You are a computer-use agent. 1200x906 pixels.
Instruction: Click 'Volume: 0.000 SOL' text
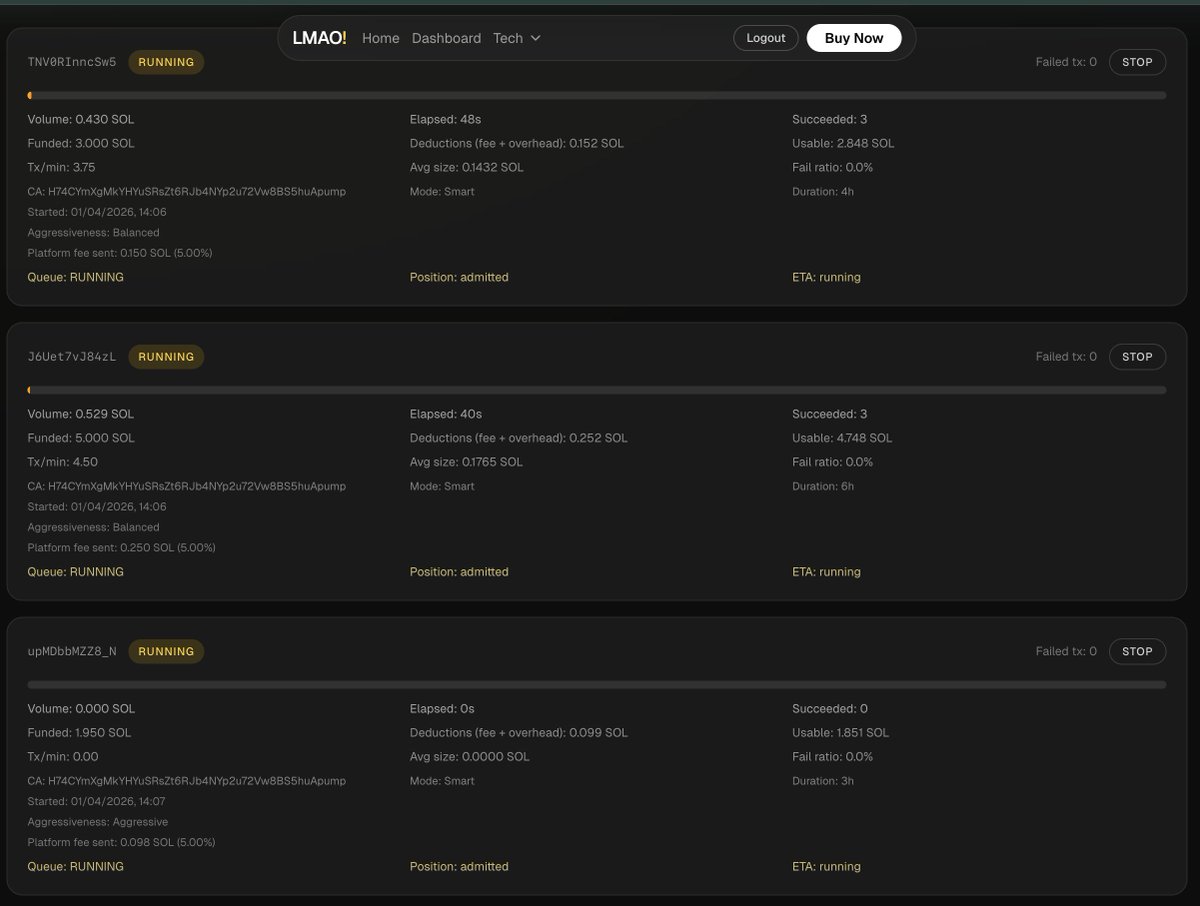tap(81, 709)
